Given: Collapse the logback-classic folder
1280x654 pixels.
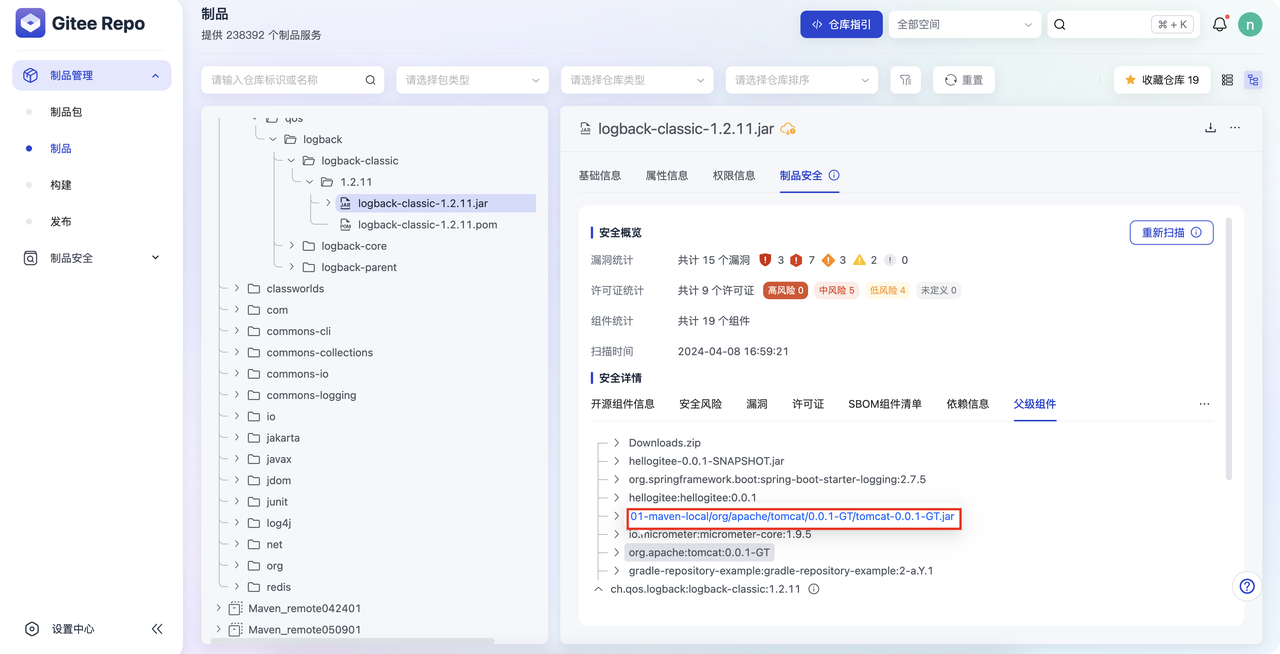Looking at the screenshot, I should click(x=292, y=160).
